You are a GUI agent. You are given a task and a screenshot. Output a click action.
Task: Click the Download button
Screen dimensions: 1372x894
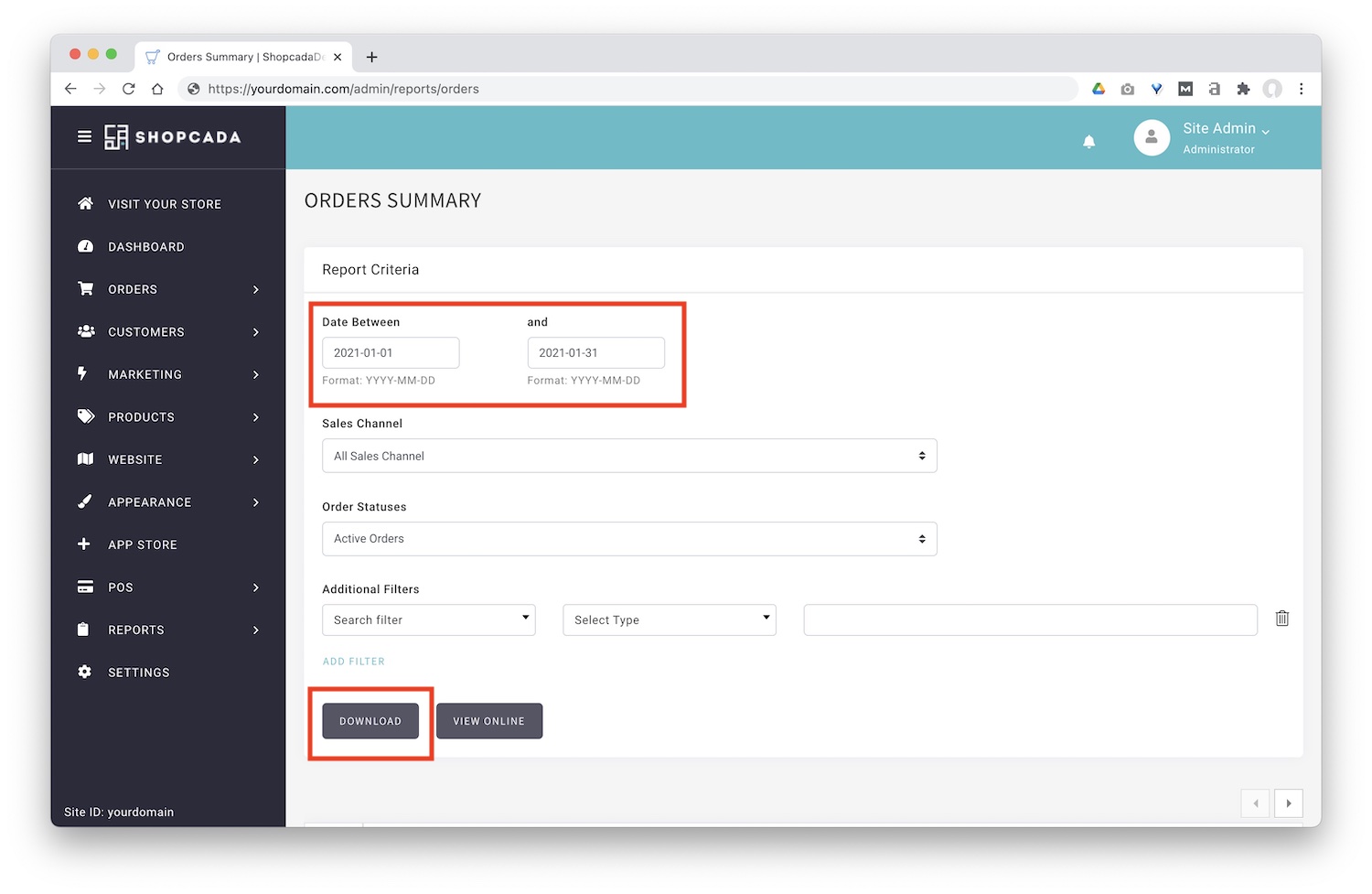point(370,721)
